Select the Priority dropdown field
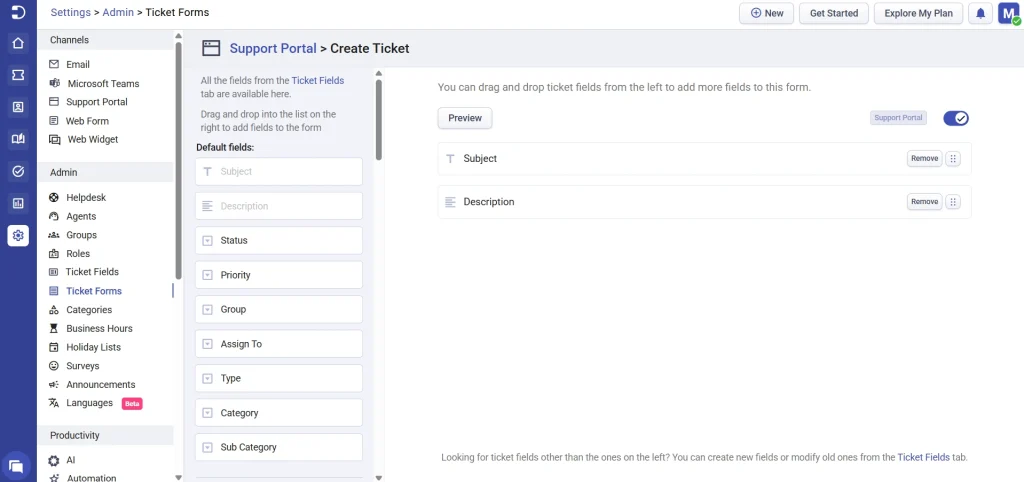The image size is (1024, 482). coord(279,275)
